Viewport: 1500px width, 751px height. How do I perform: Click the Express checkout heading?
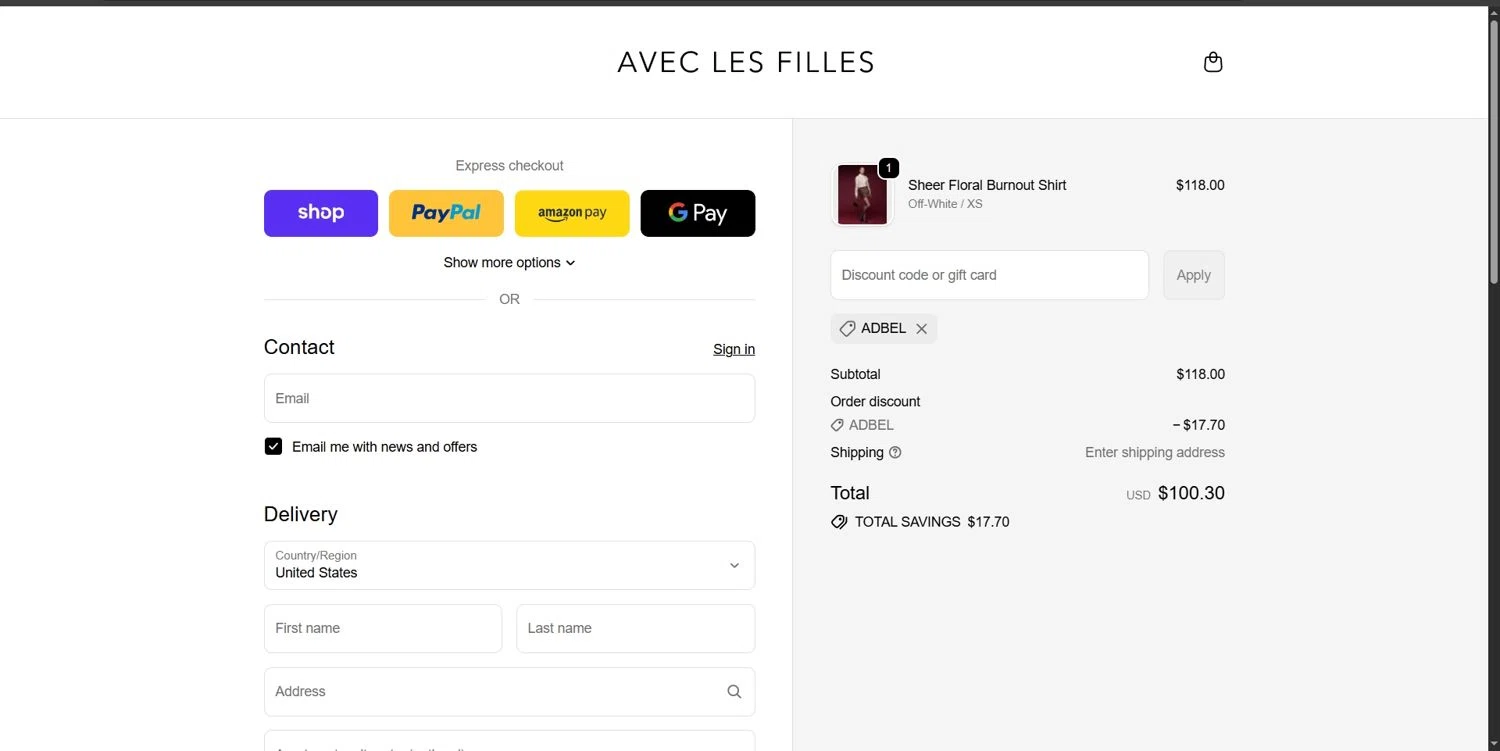(509, 166)
